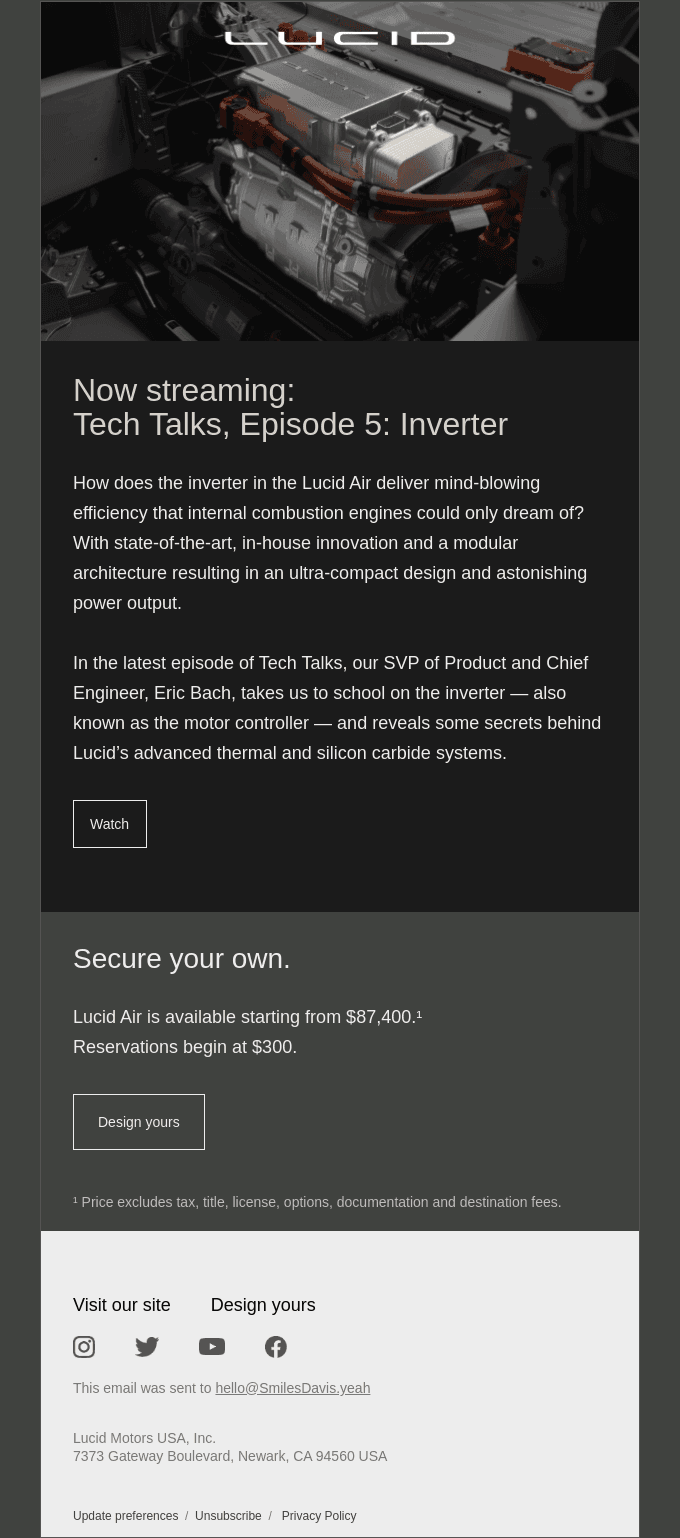The image size is (680, 1538).
Task: Click the 7373 Gateway Boulevard address line
Action: [x=230, y=1456]
